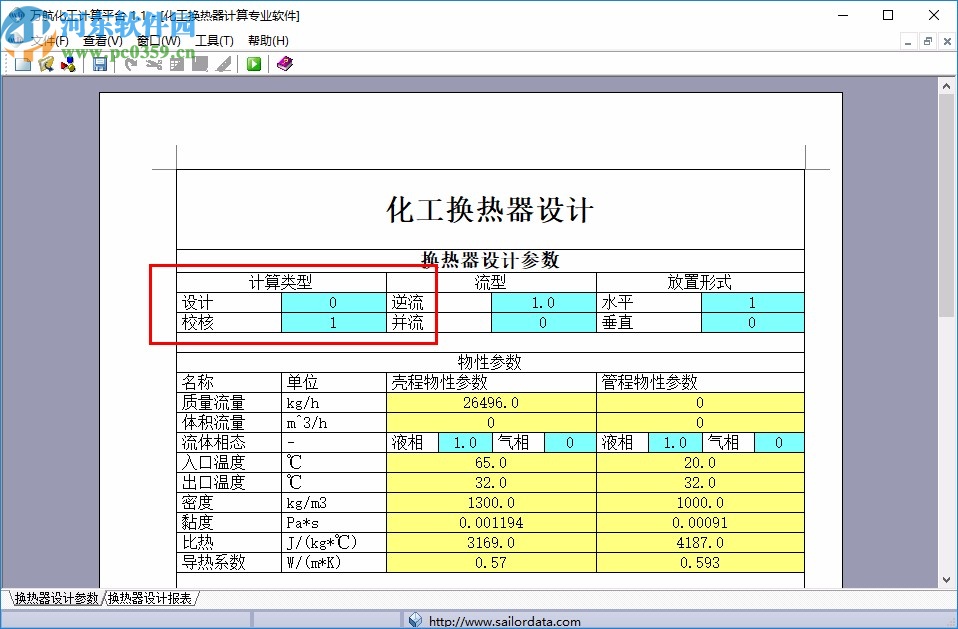Restore the child document window
The image size is (958, 629).
[929, 41]
